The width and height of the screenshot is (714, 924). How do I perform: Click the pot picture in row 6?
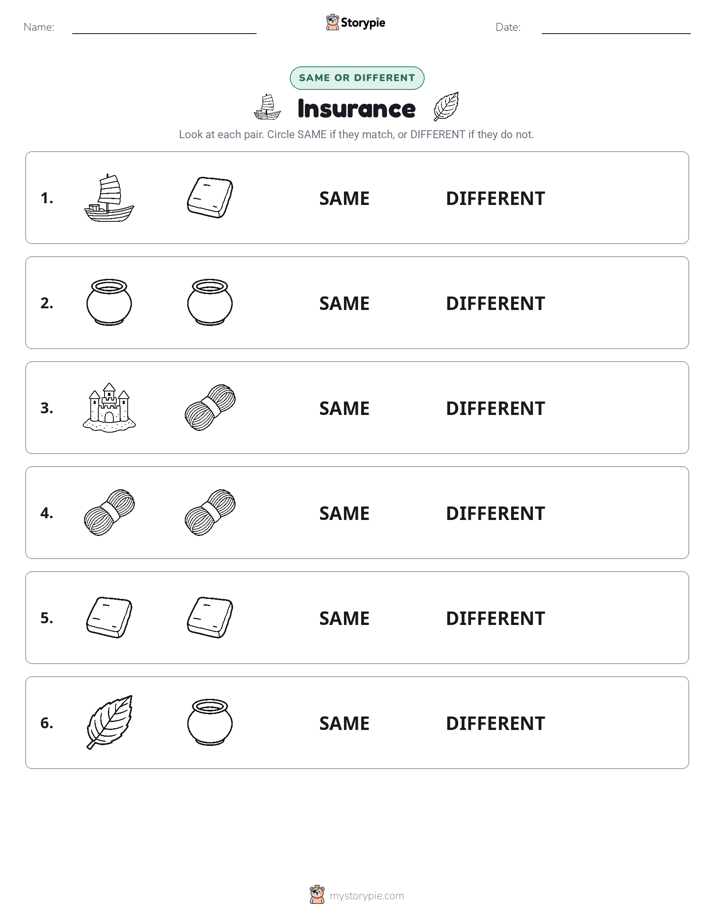(x=210, y=722)
